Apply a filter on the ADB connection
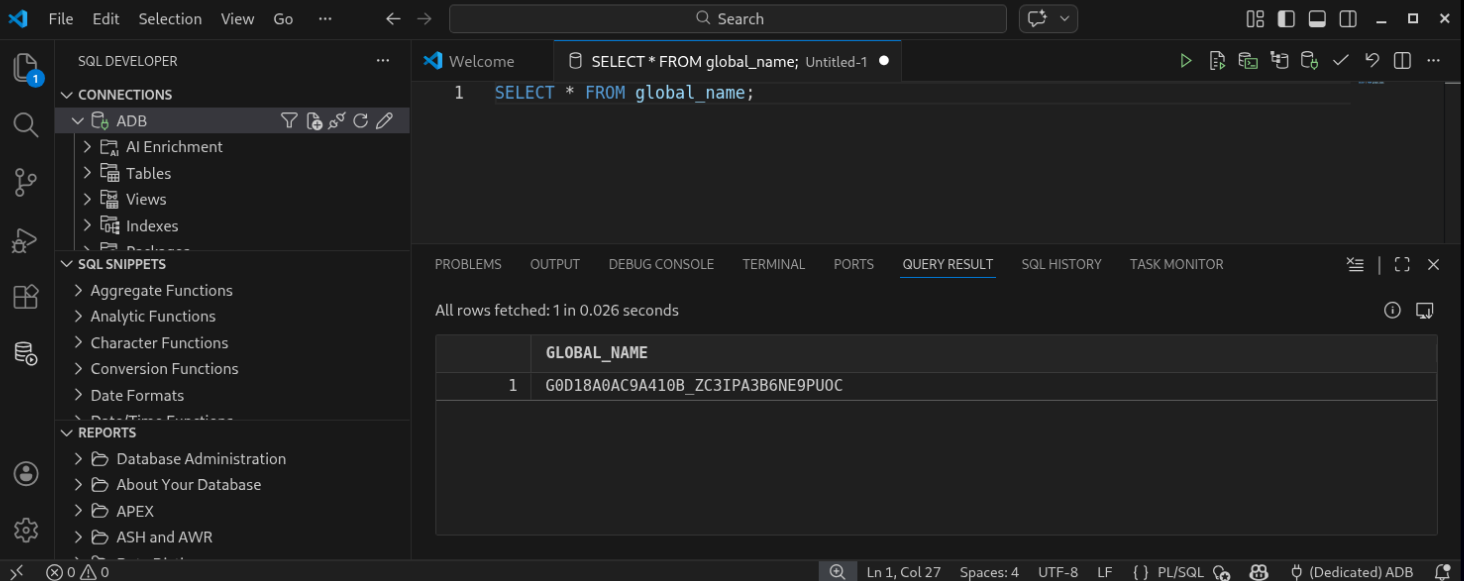This screenshot has width=1464, height=581. tap(289, 120)
